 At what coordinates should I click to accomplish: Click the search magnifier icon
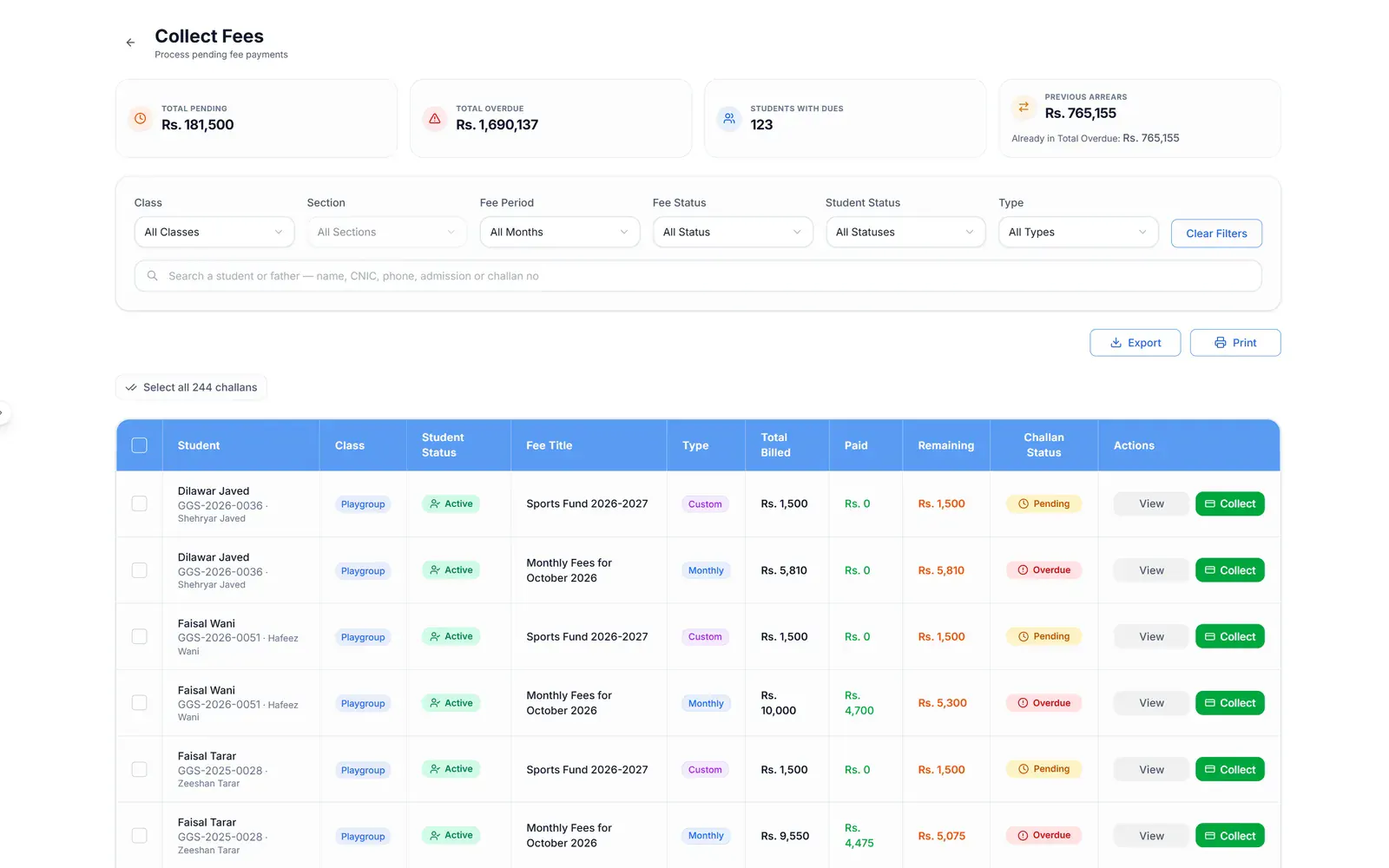153,276
